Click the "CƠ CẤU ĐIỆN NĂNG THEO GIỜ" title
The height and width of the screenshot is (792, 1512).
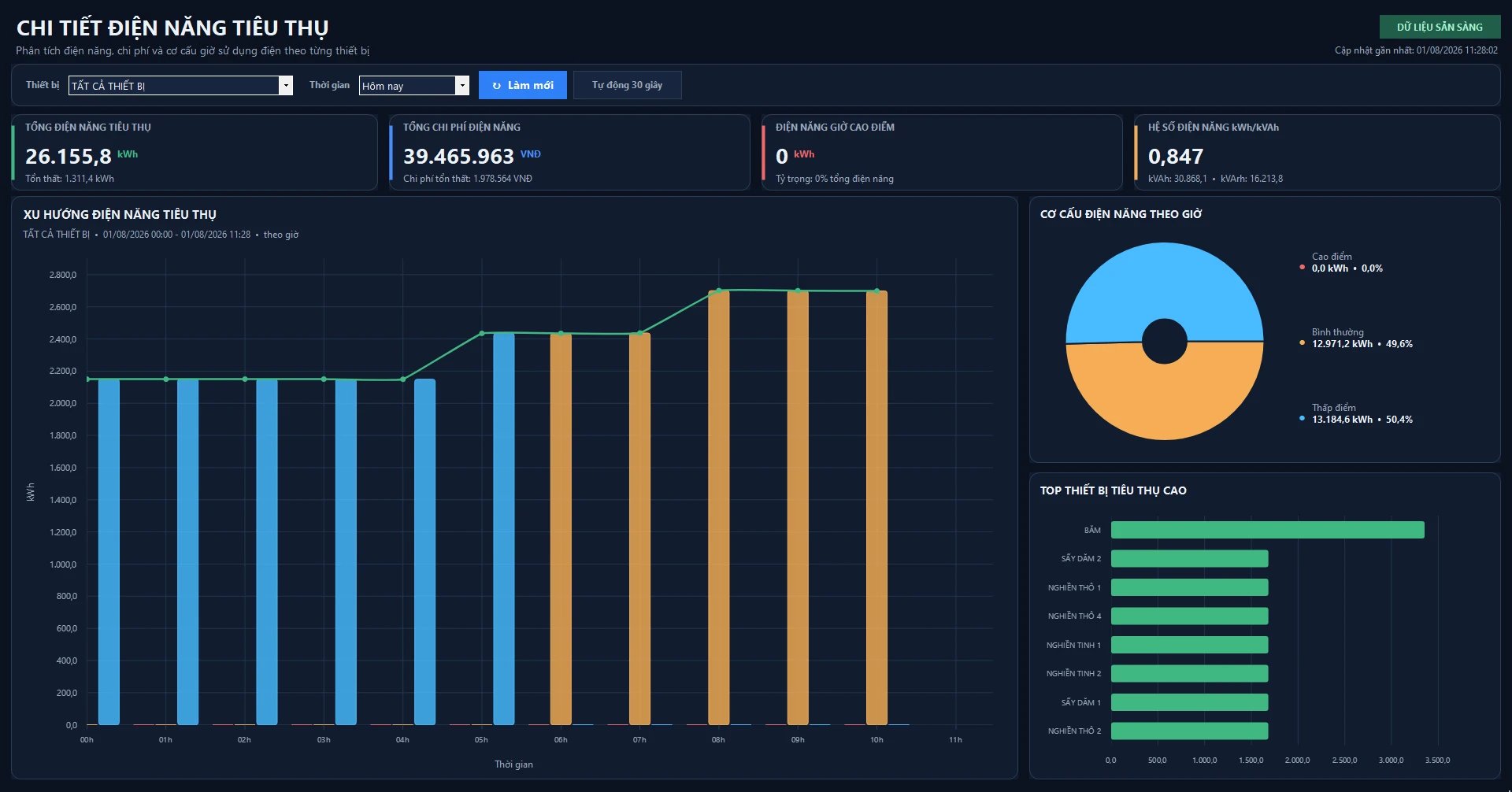click(1121, 214)
